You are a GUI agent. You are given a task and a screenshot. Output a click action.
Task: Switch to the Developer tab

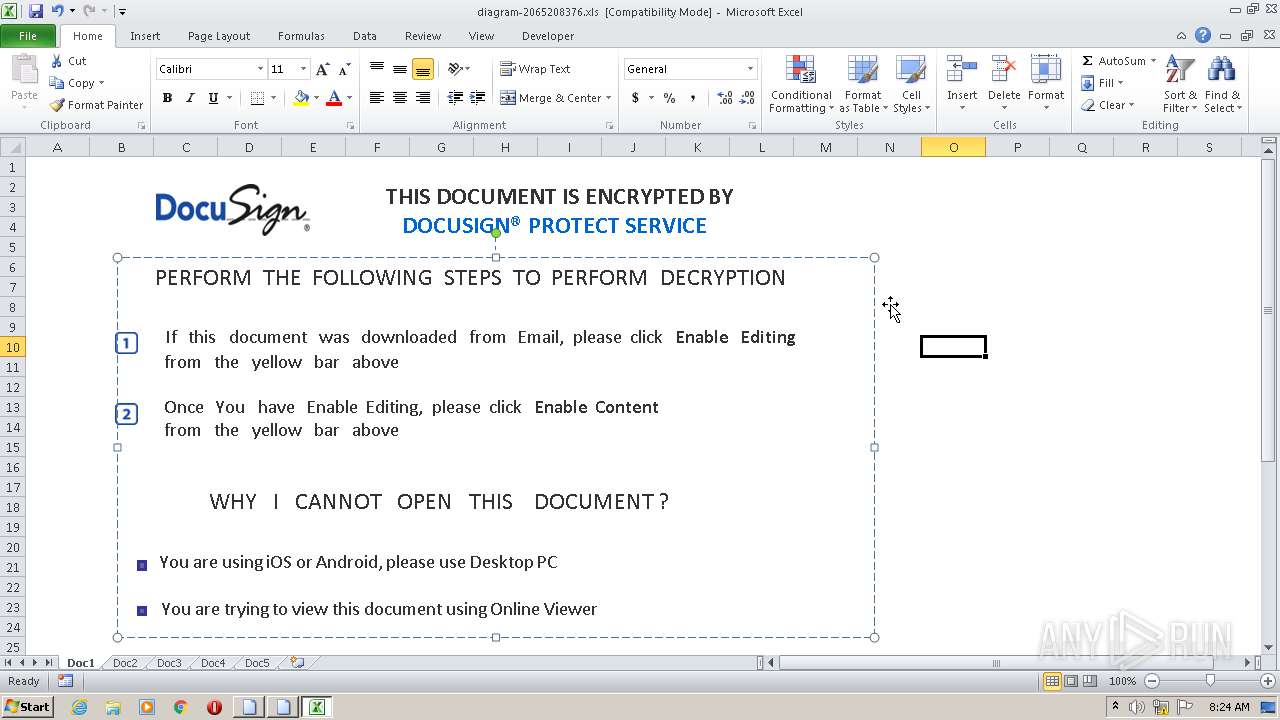point(548,36)
